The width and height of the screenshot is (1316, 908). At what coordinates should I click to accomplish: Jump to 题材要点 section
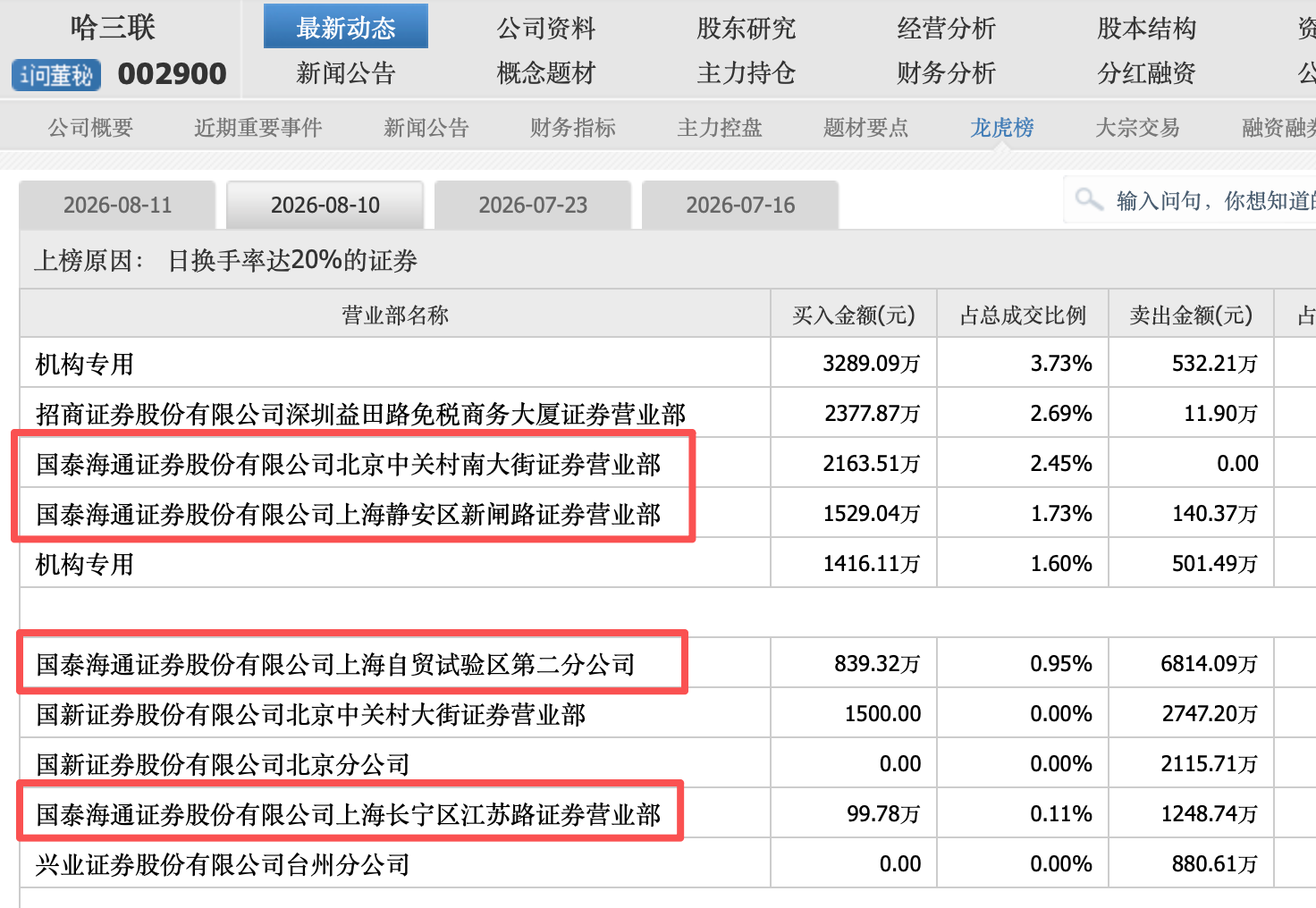tap(866, 128)
